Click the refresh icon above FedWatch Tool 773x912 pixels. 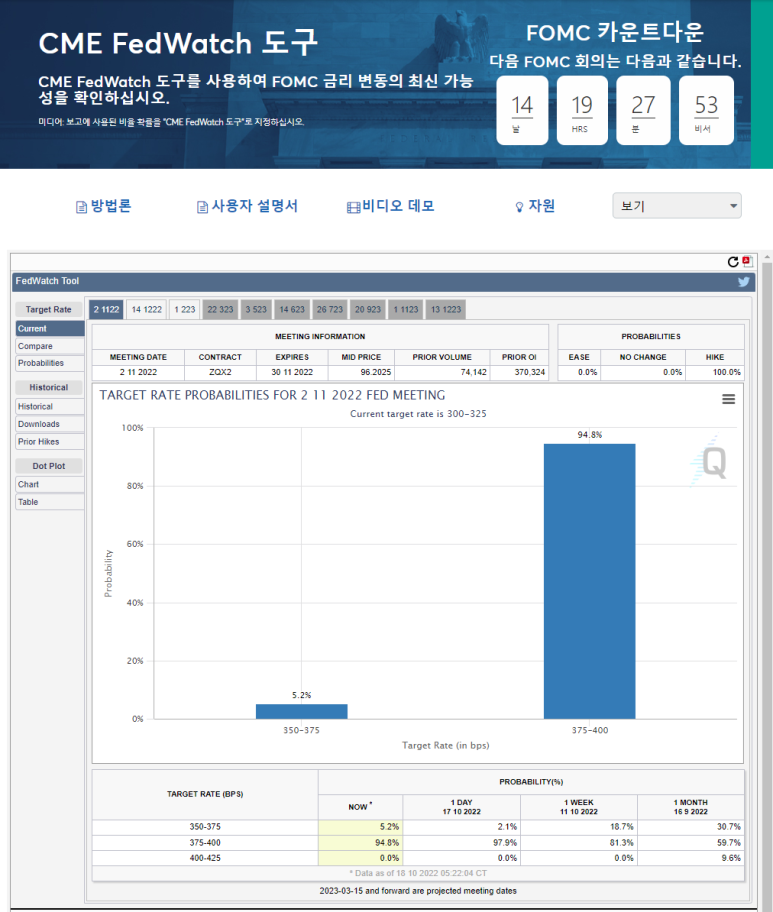(x=733, y=262)
